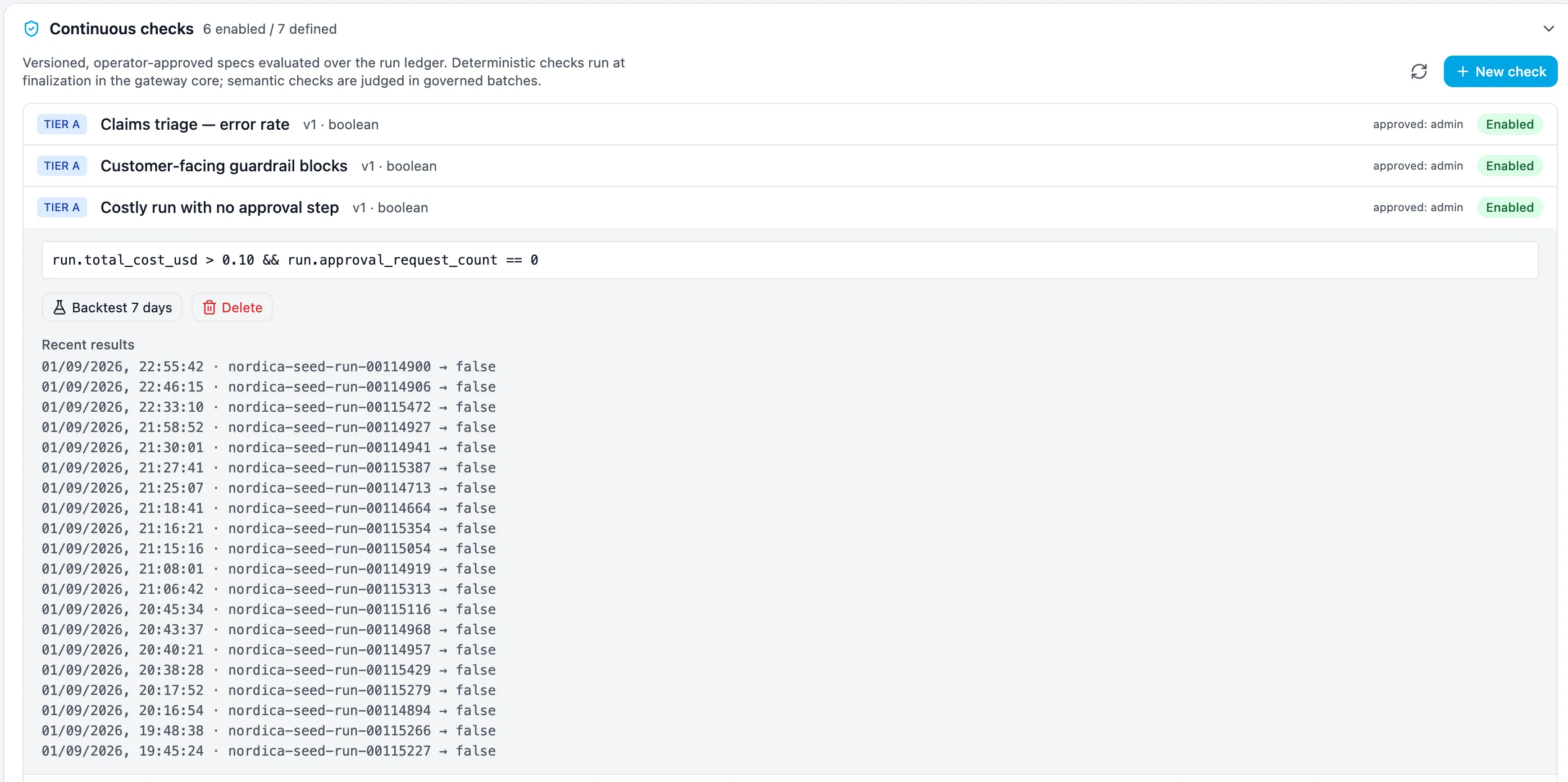
Task: Collapse Costly run with no approval step row
Action: (790, 207)
